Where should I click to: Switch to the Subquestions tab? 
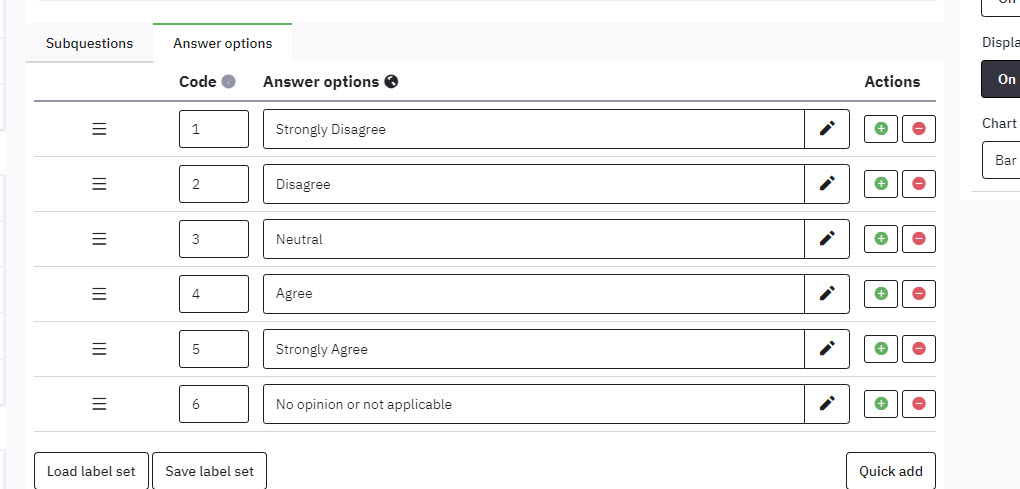coord(89,43)
